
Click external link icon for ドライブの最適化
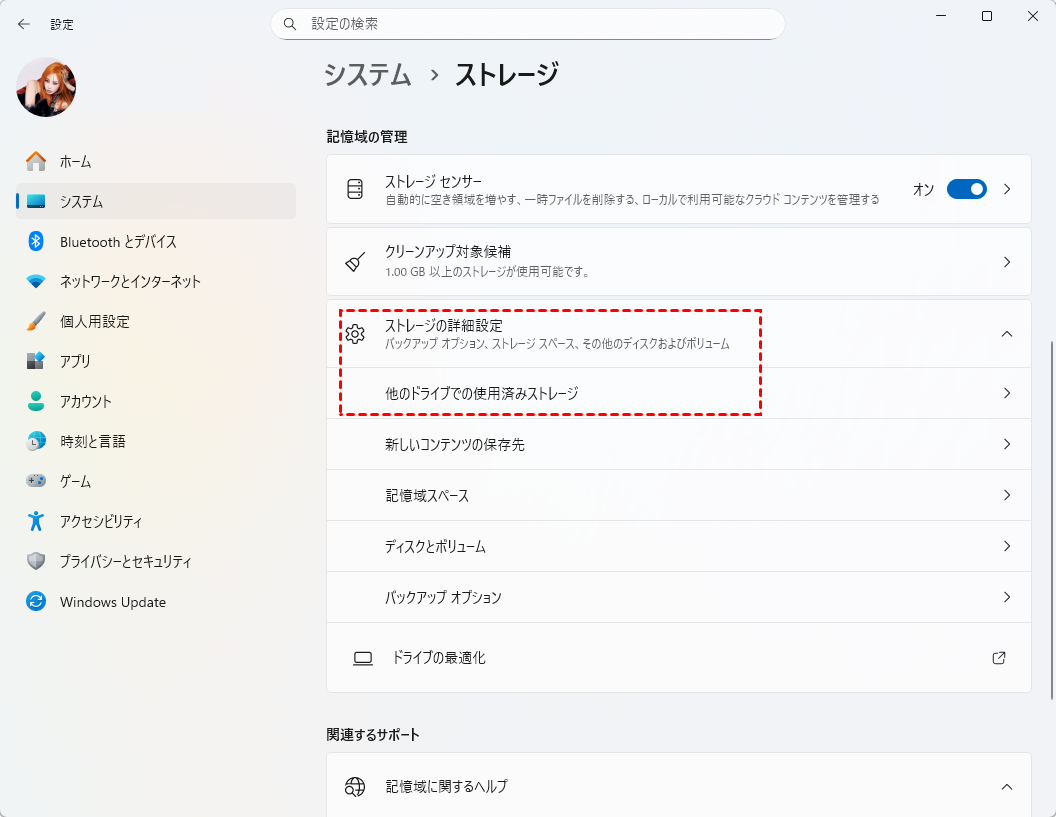(998, 658)
